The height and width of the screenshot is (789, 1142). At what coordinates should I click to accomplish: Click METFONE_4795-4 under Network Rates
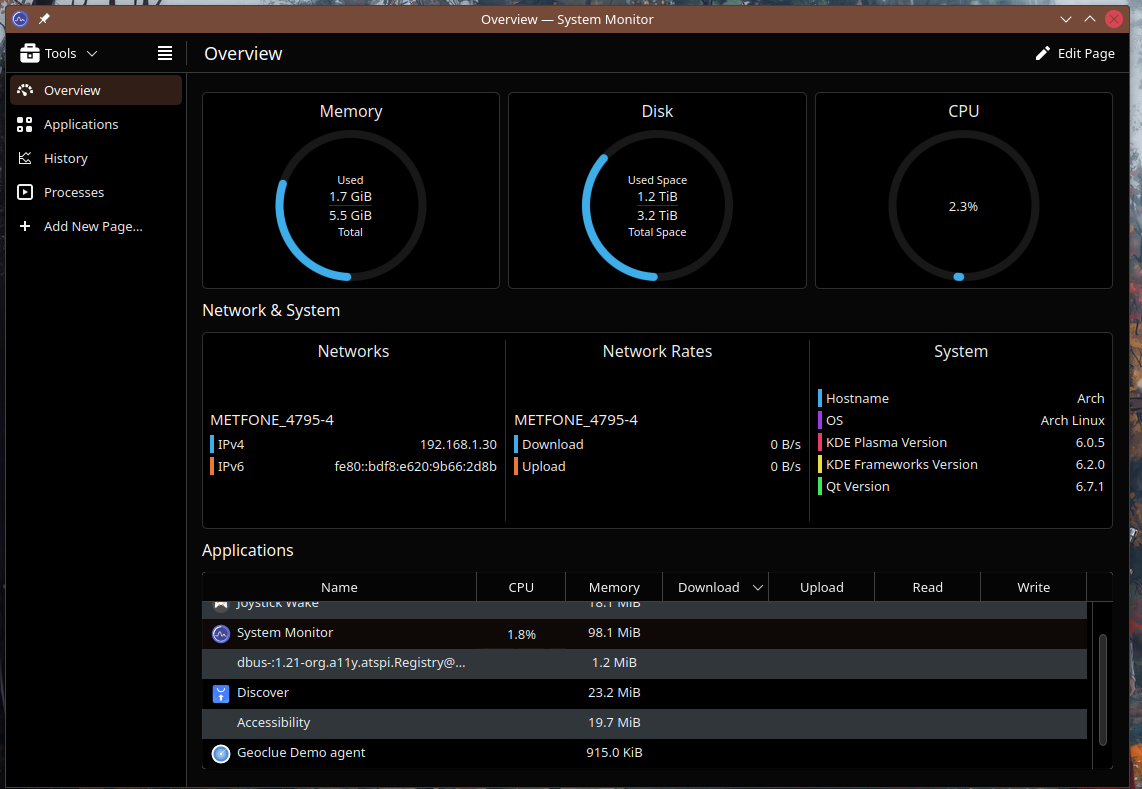coord(575,420)
